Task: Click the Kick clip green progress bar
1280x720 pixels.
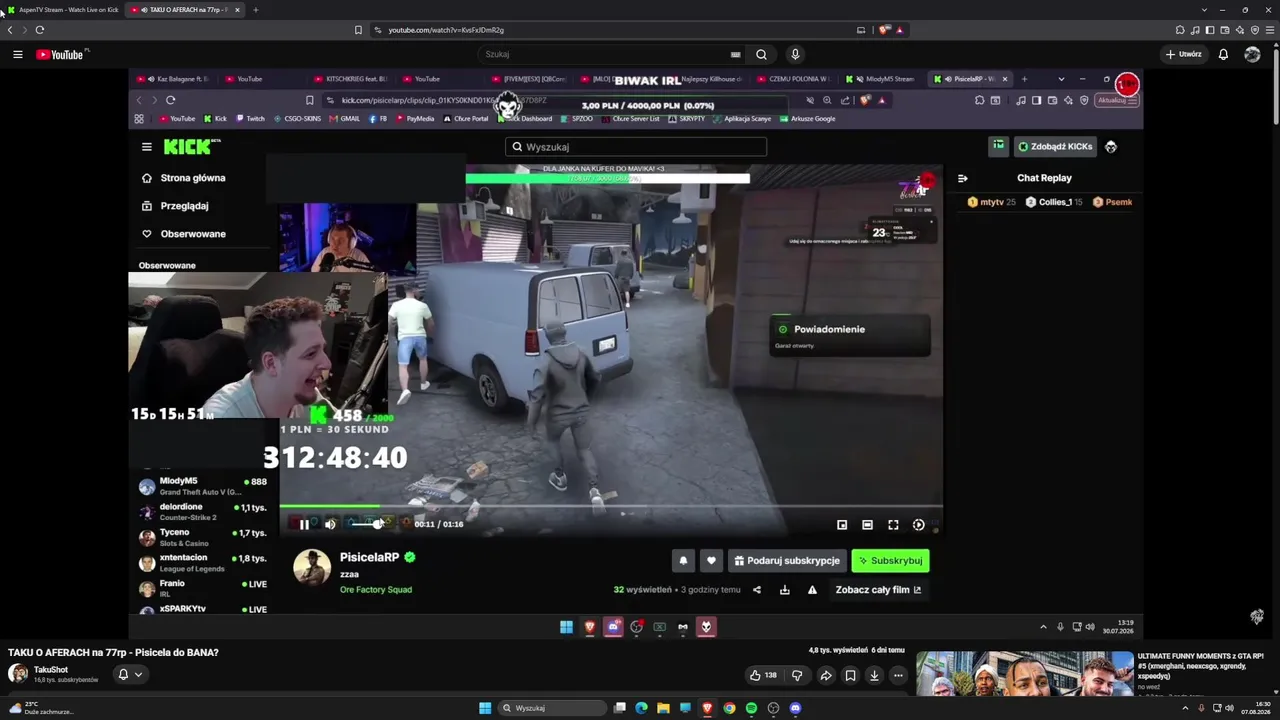Action: click(329, 506)
